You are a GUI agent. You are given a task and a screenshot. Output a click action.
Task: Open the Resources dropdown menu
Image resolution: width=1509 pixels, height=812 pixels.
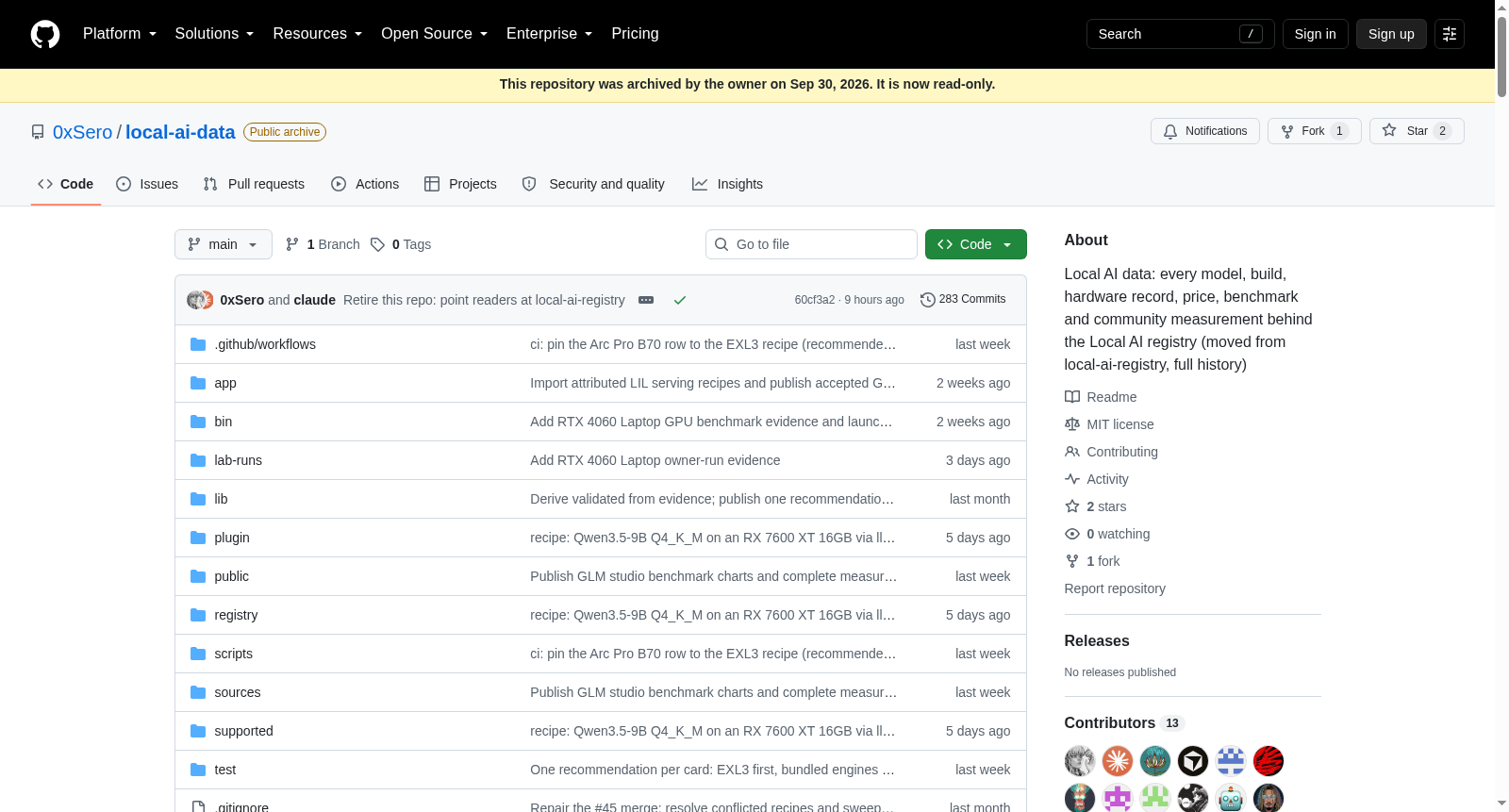pos(318,34)
